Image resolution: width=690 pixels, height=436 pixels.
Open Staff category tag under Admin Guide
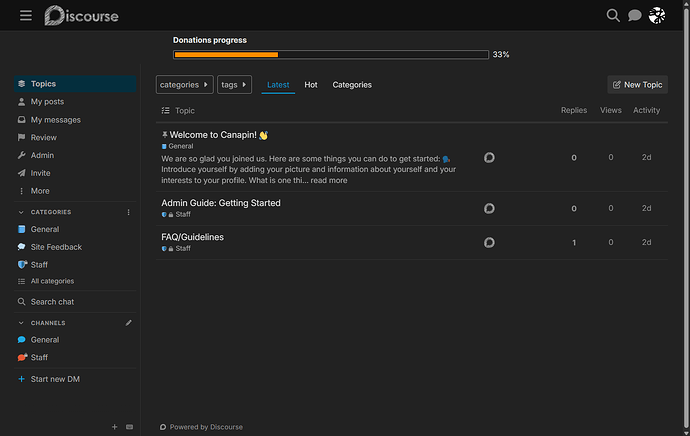click(176, 214)
